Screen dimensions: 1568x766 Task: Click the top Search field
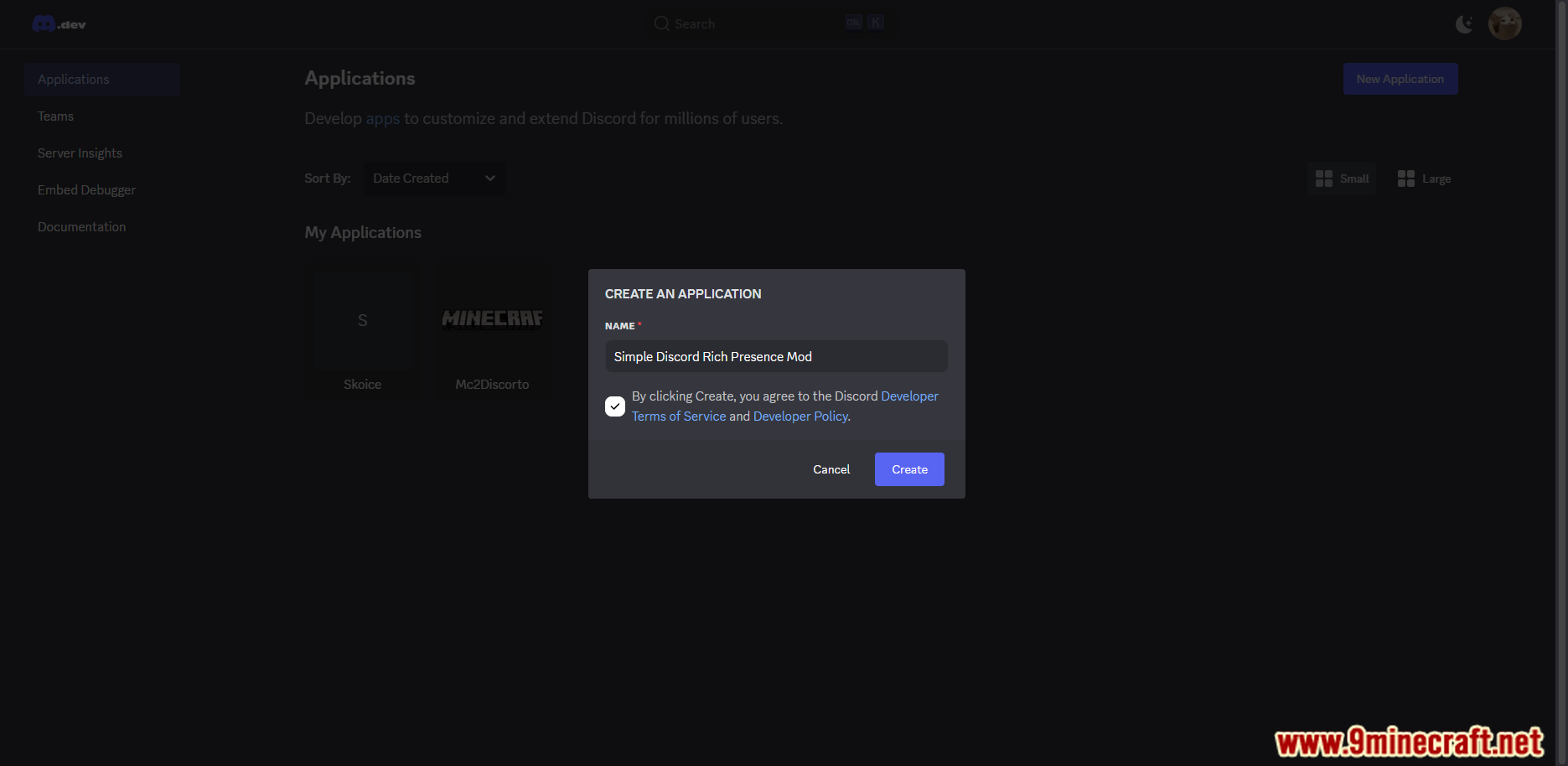click(769, 23)
